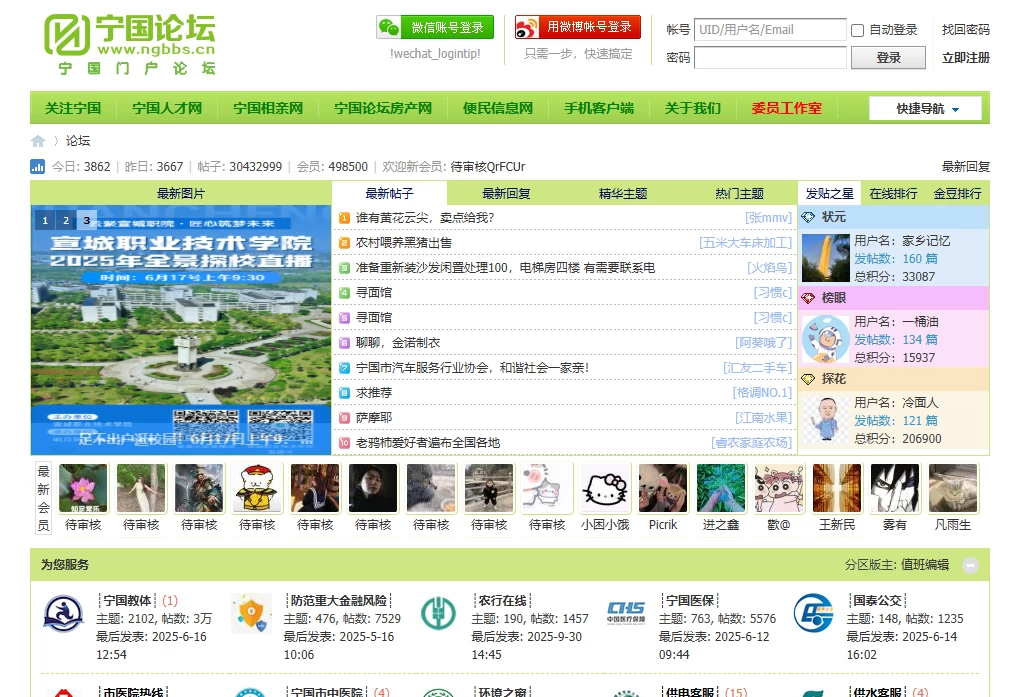
Task: Open the 国泰公交 forum icon
Action: (x=813, y=614)
